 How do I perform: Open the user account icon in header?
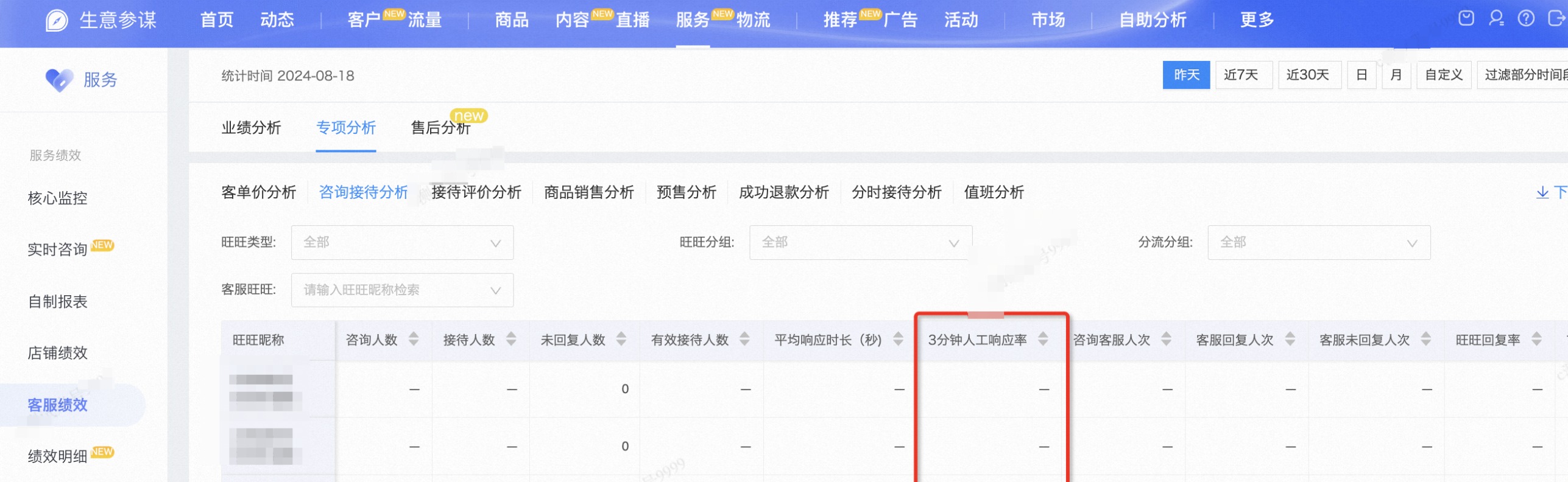click(x=1496, y=18)
